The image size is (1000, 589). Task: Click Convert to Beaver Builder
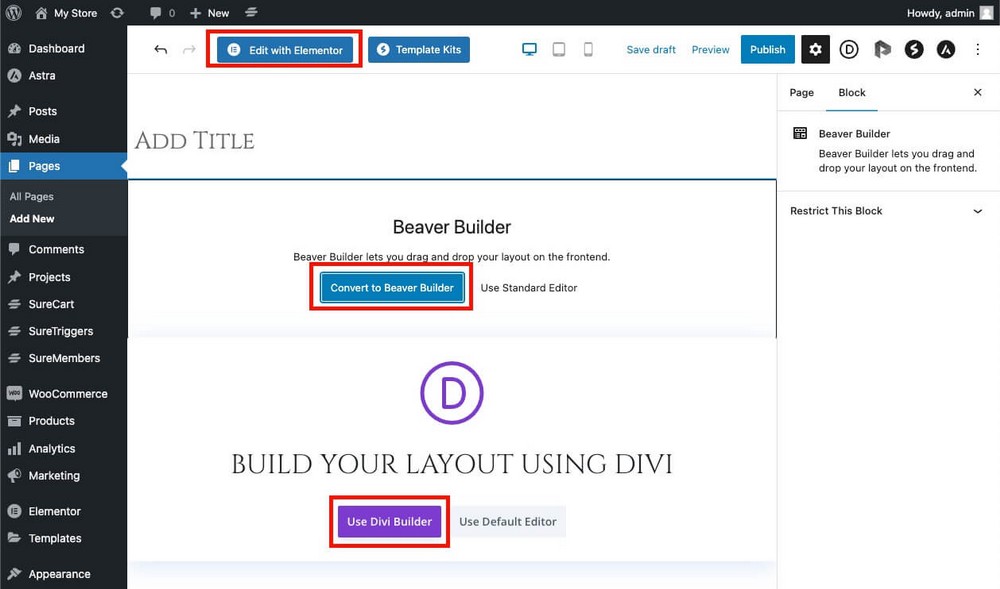point(392,287)
